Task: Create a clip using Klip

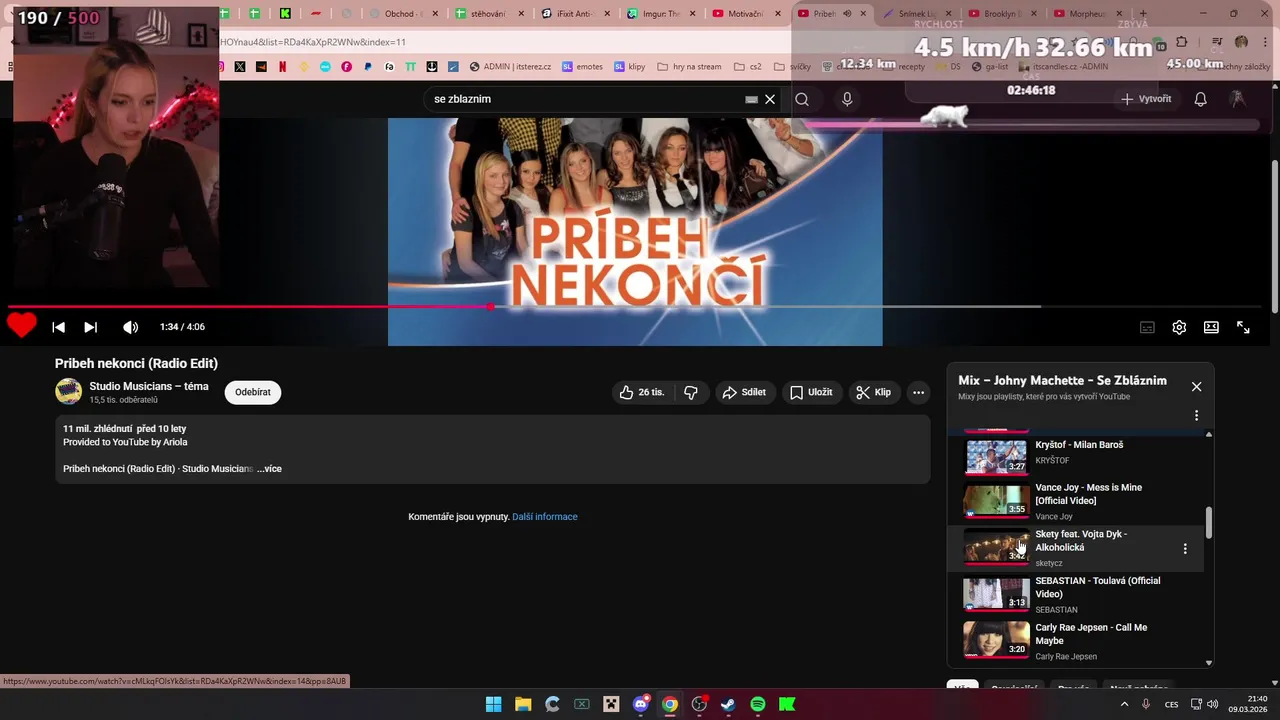Action: pyautogui.click(x=873, y=392)
